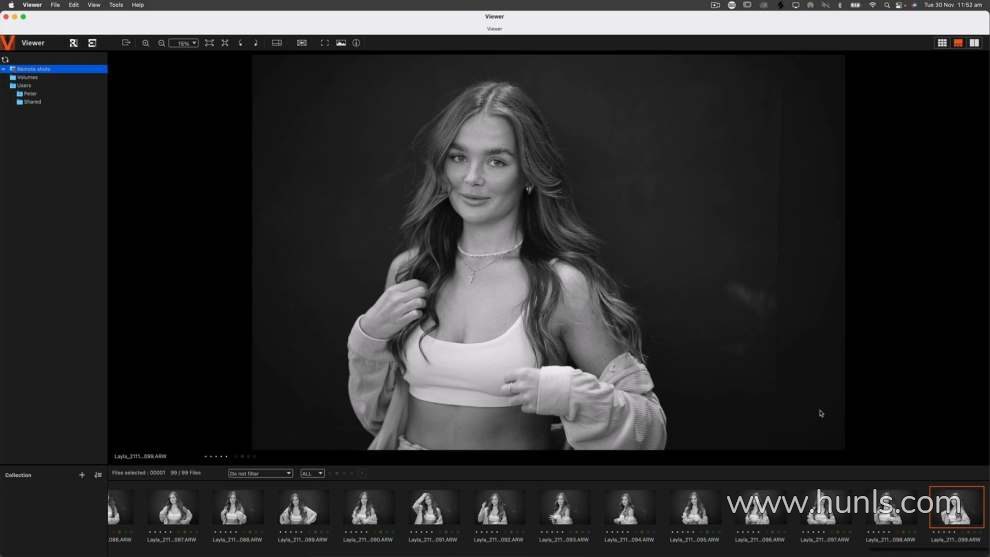This screenshot has height=557, width=990.
Task: Open the Tools menu
Action: 116,5
